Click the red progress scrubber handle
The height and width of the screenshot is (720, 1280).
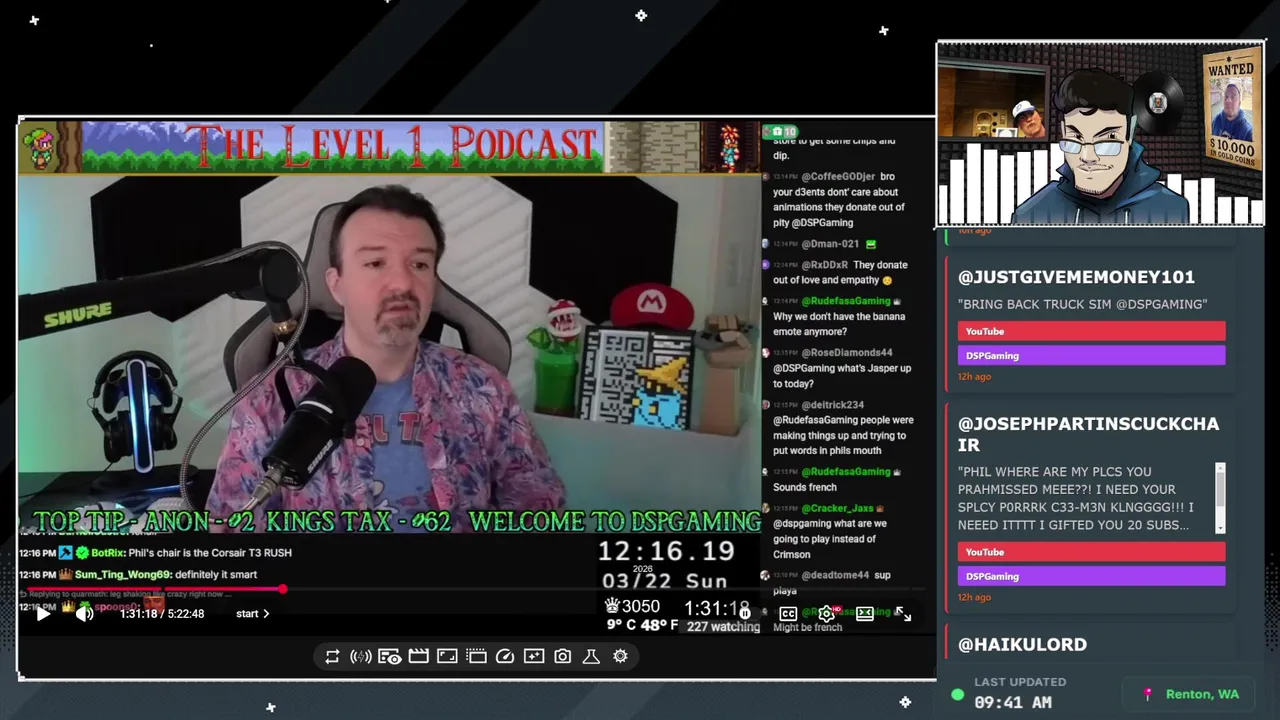[283, 590]
